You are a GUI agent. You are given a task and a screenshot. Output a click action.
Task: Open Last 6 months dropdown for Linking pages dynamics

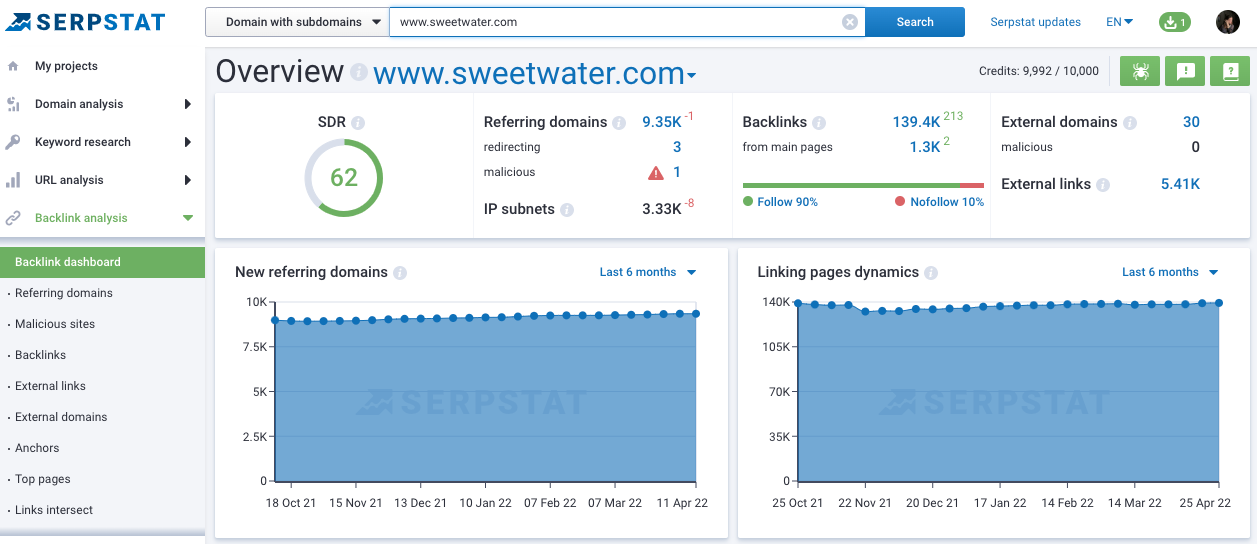pyautogui.click(x=1170, y=272)
